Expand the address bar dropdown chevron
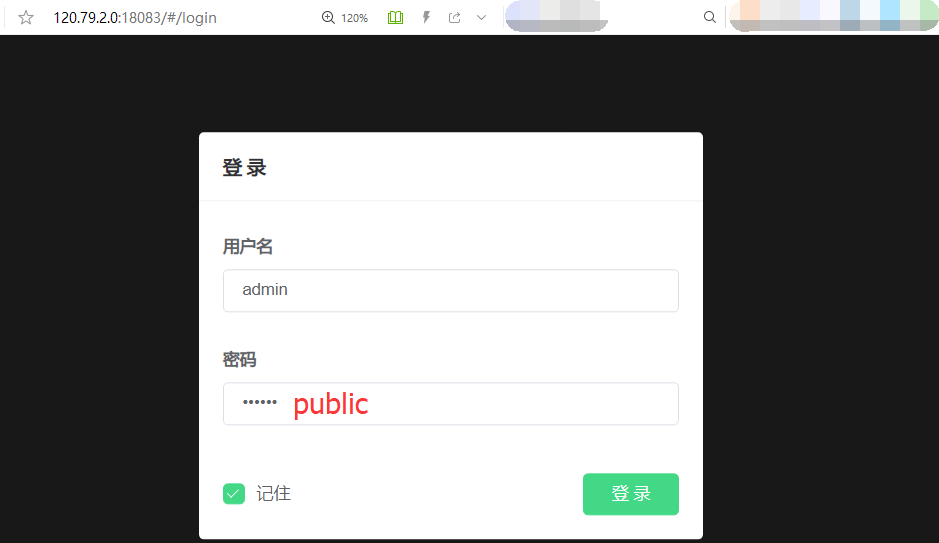Image resolution: width=939 pixels, height=543 pixels. [x=481, y=17]
